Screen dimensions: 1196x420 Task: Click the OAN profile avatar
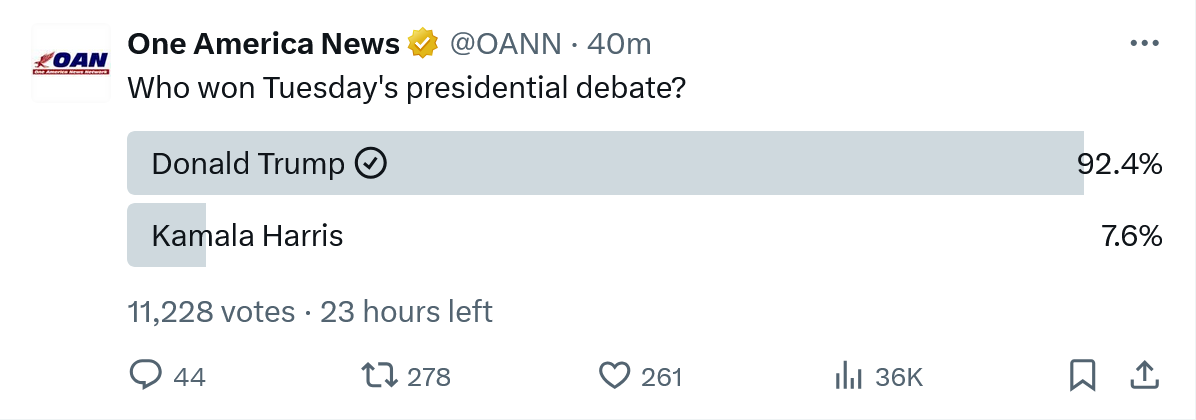pos(70,62)
